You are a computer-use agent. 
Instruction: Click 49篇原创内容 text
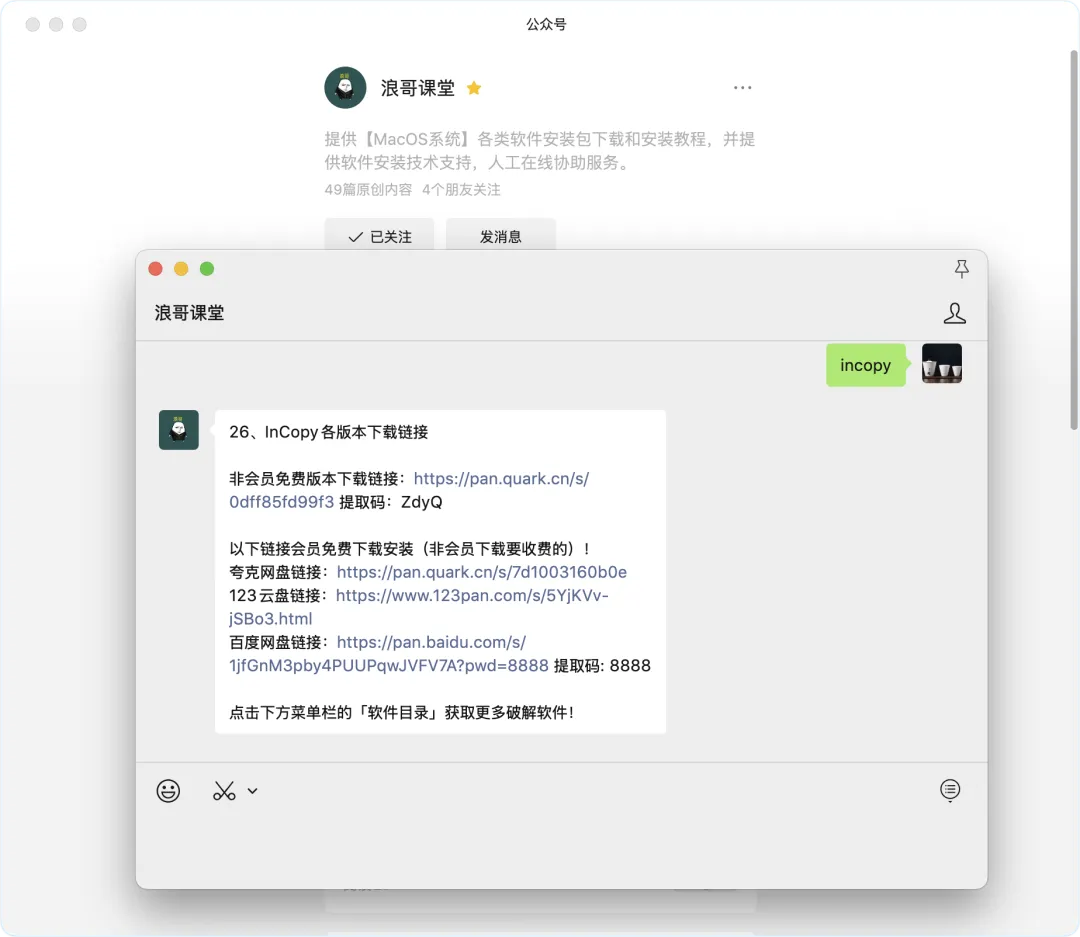pos(368,189)
